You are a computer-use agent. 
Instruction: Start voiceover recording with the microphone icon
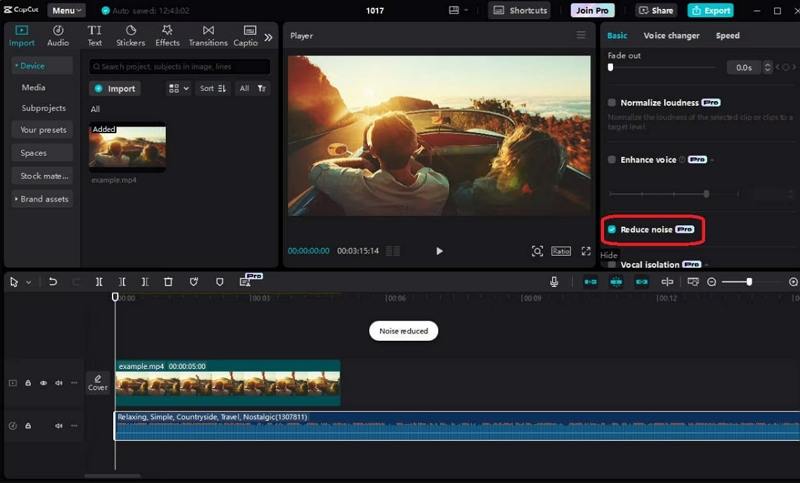(554, 282)
